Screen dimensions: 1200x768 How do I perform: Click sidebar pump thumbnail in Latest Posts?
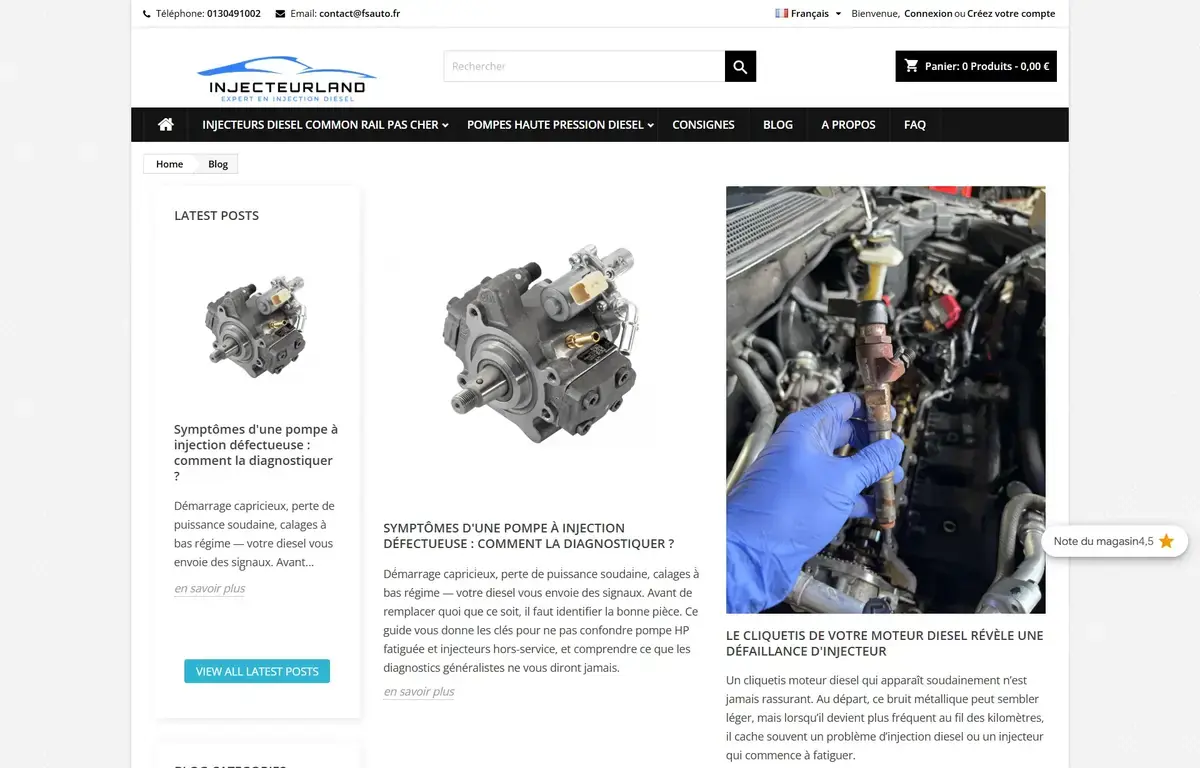(256, 325)
